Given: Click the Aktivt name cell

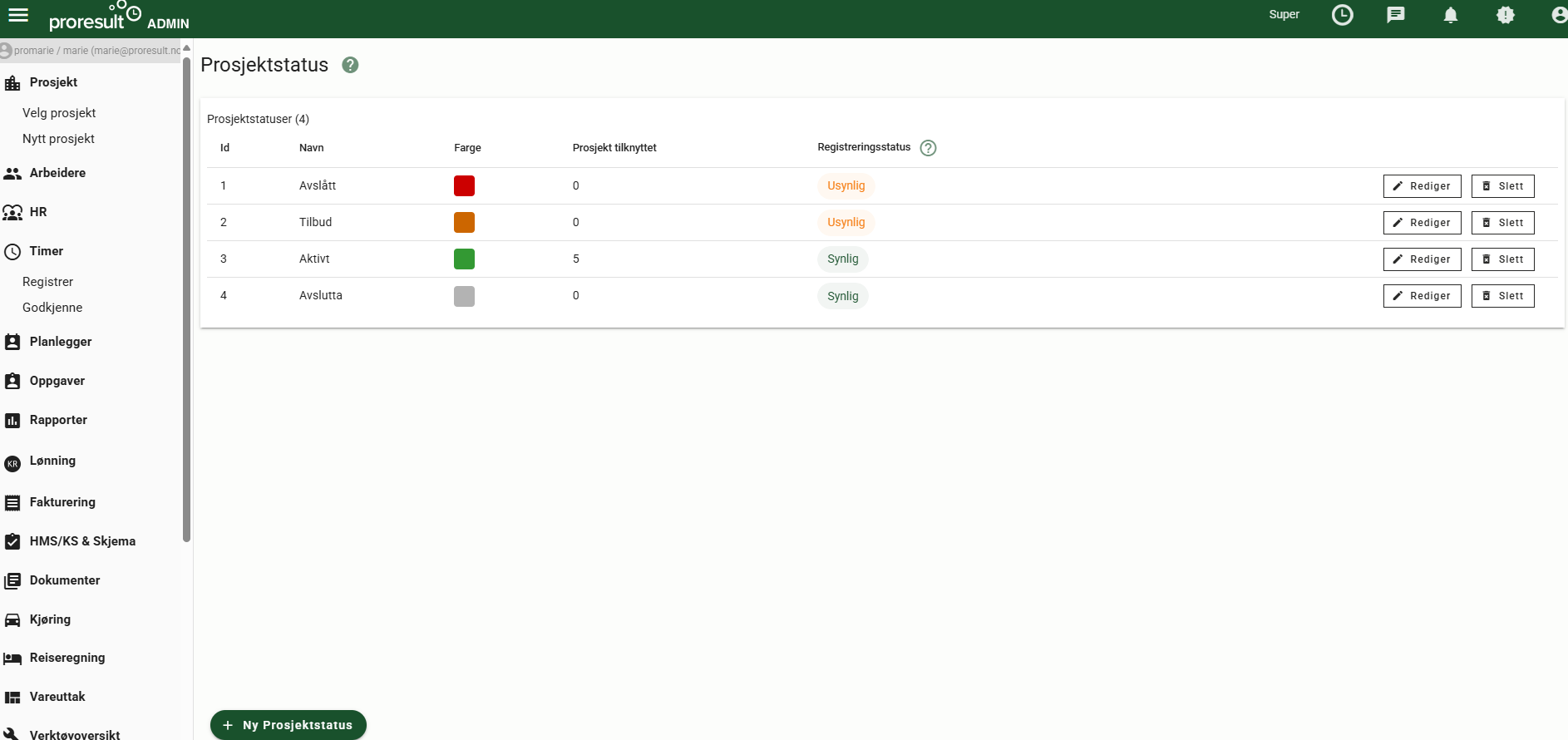Looking at the screenshot, I should point(314,259).
